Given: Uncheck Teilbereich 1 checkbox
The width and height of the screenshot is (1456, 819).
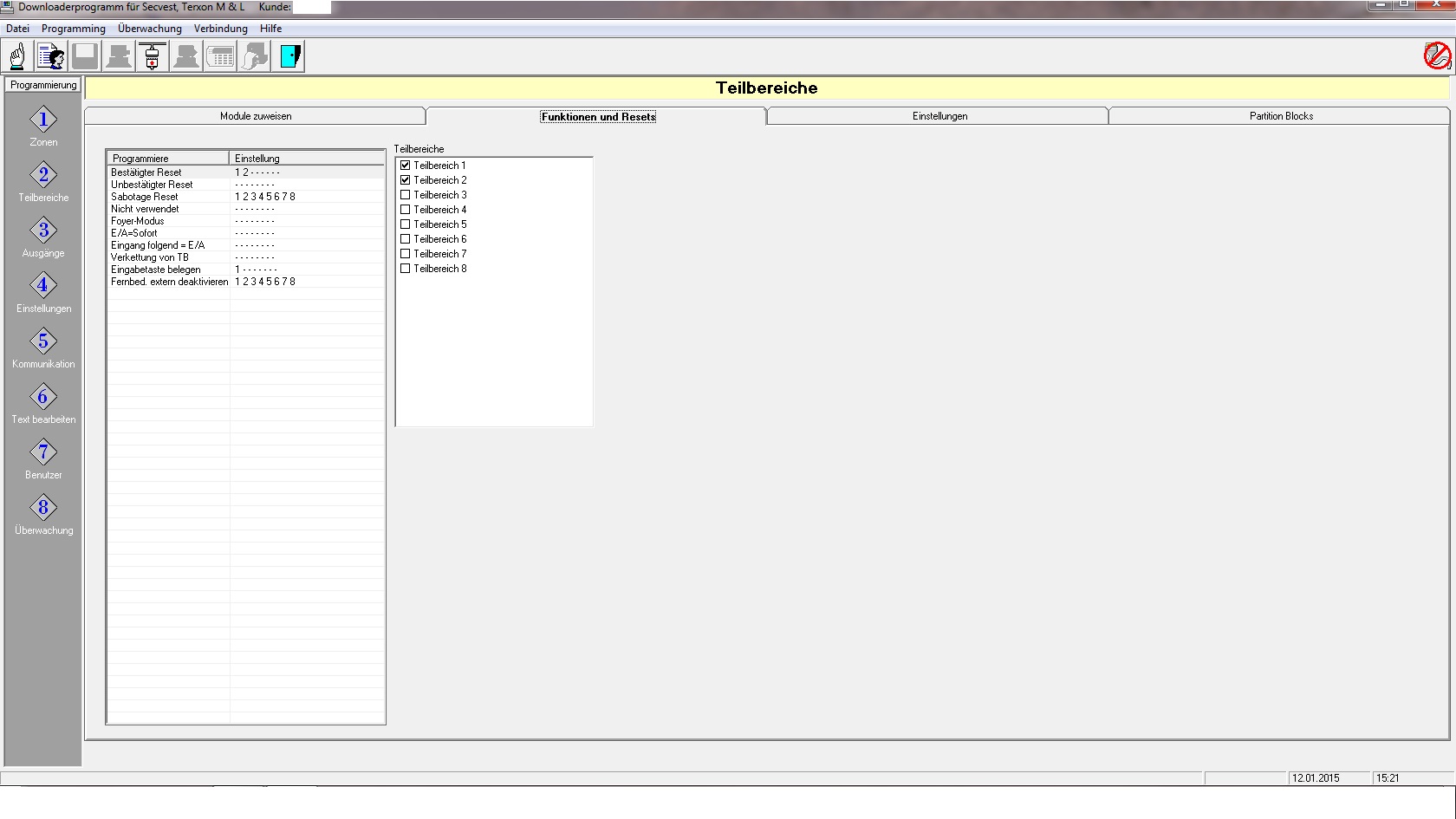Looking at the screenshot, I should pos(405,166).
